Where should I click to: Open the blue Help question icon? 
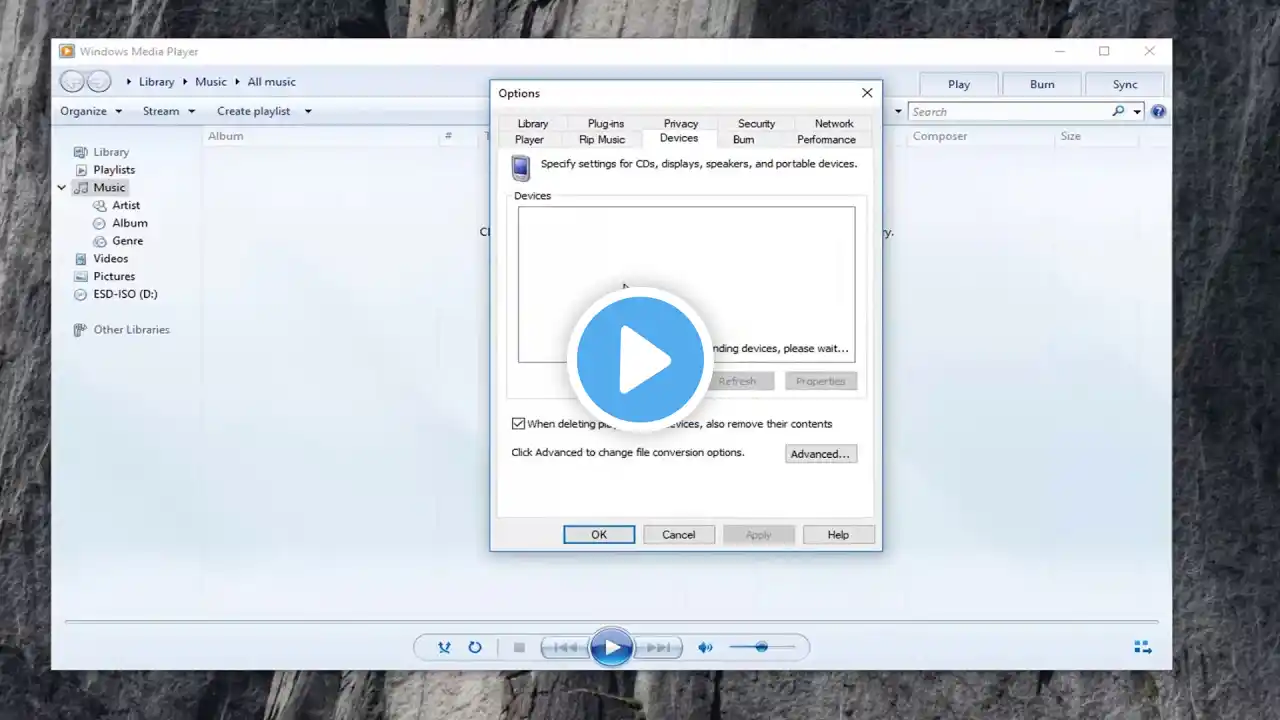pos(1158,112)
